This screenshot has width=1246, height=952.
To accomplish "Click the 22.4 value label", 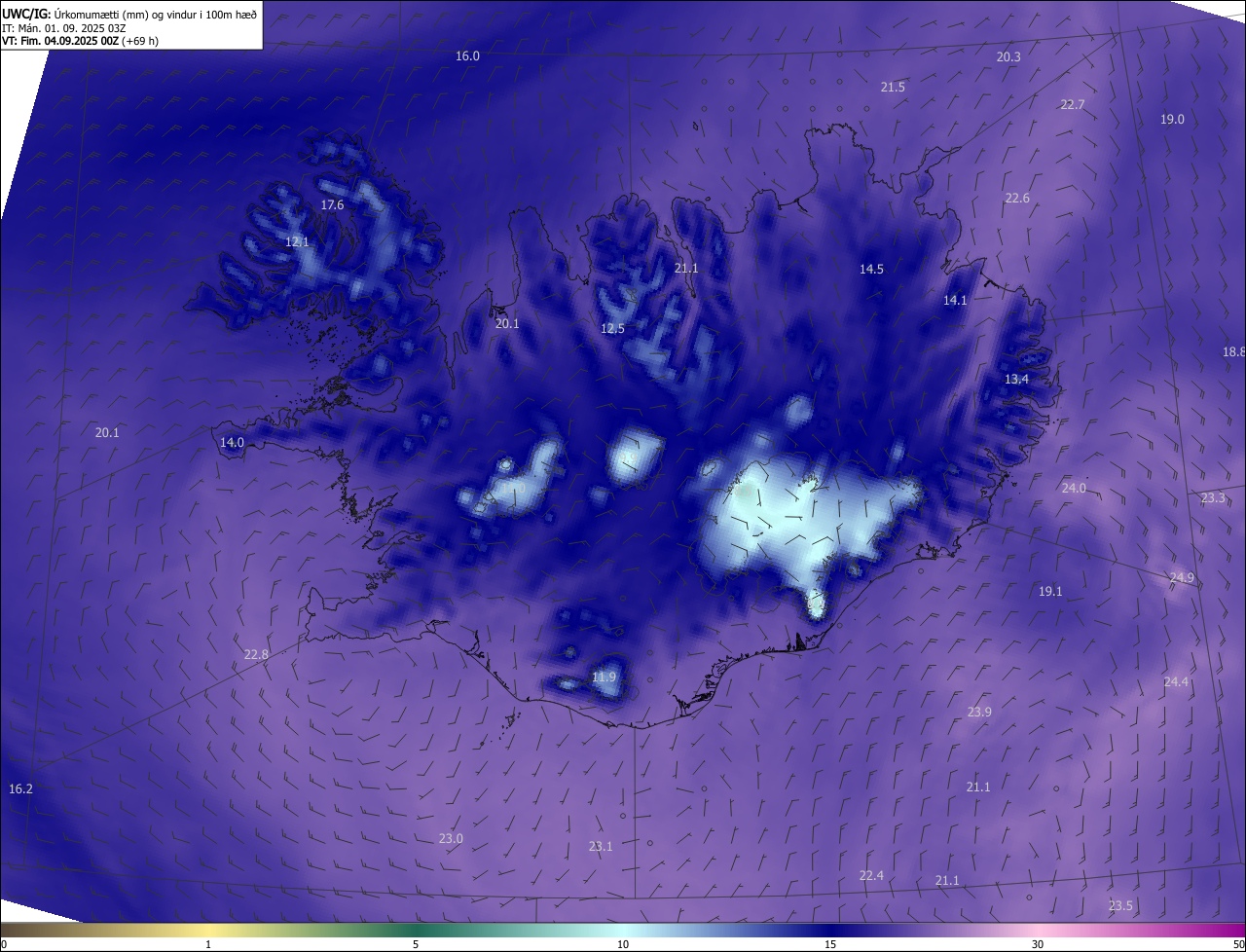I will point(871,876).
